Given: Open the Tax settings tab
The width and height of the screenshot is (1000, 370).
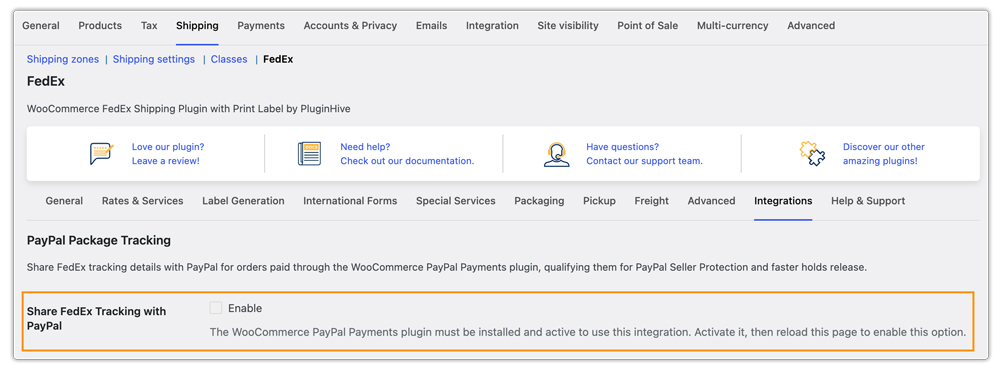Looking at the screenshot, I should tap(149, 26).
